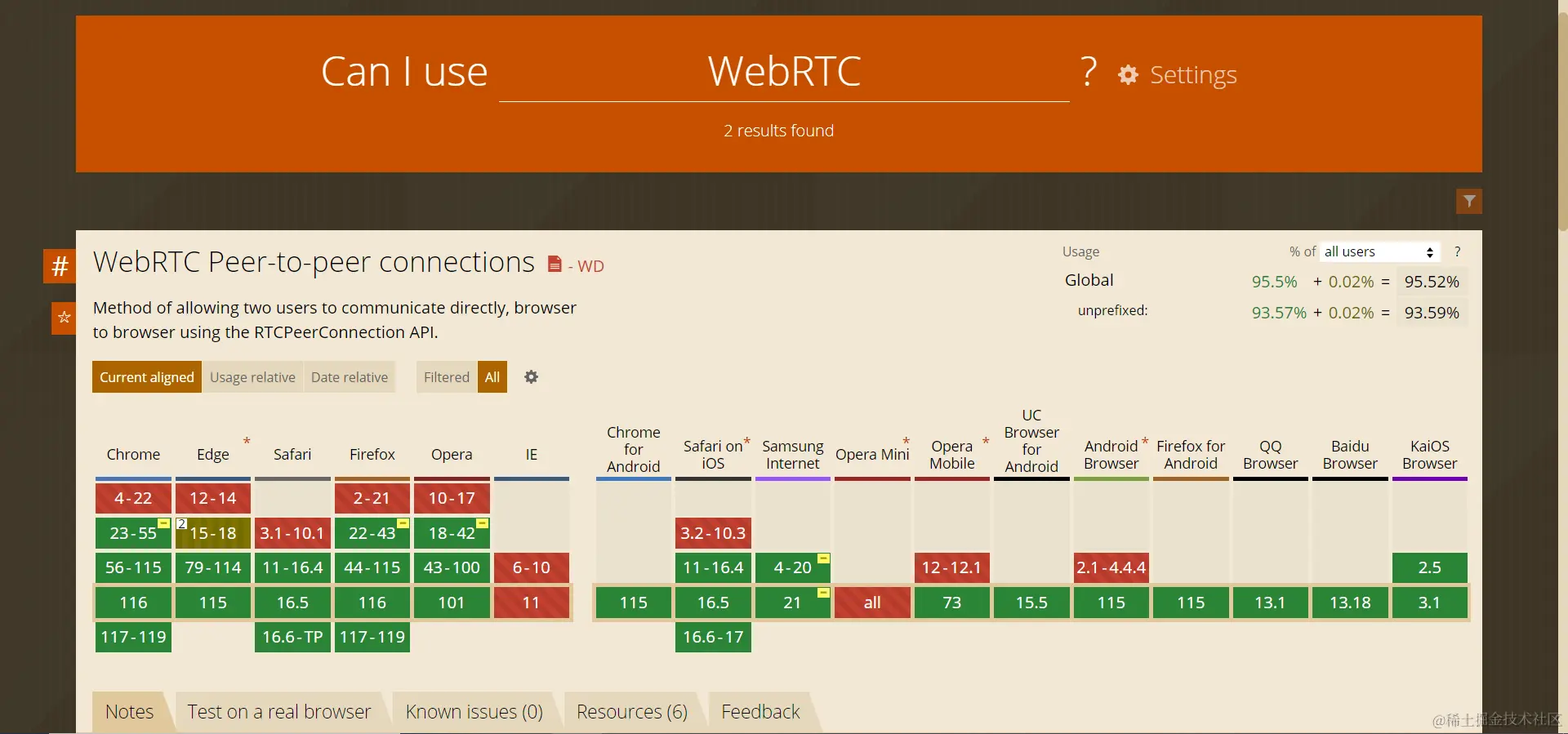
Task: Switch to Usage relative view
Action: 252,377
